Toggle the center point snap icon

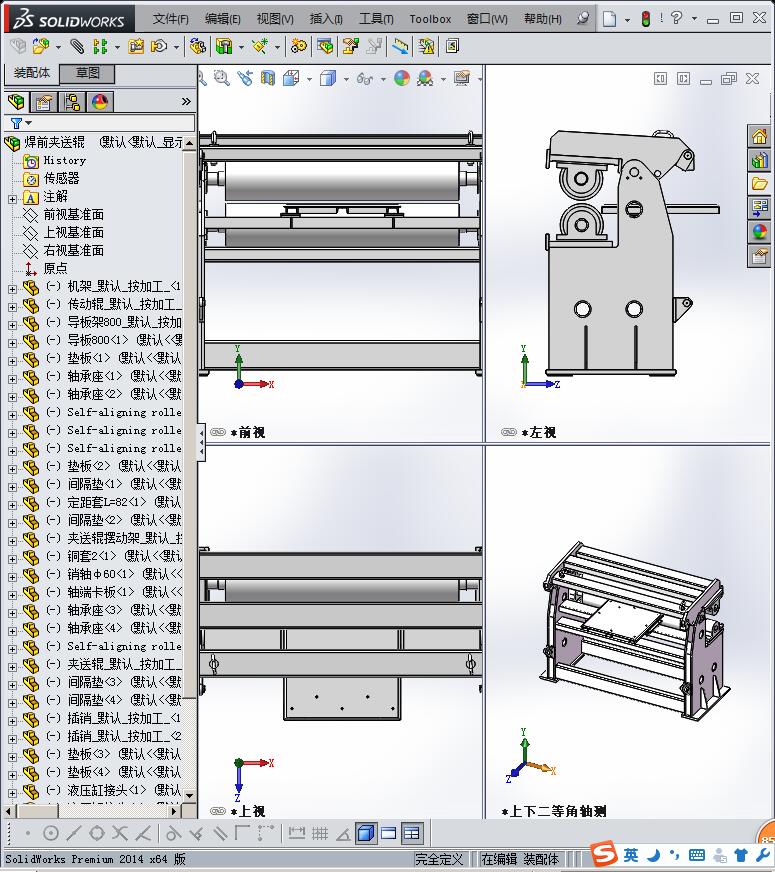[51, 833]
